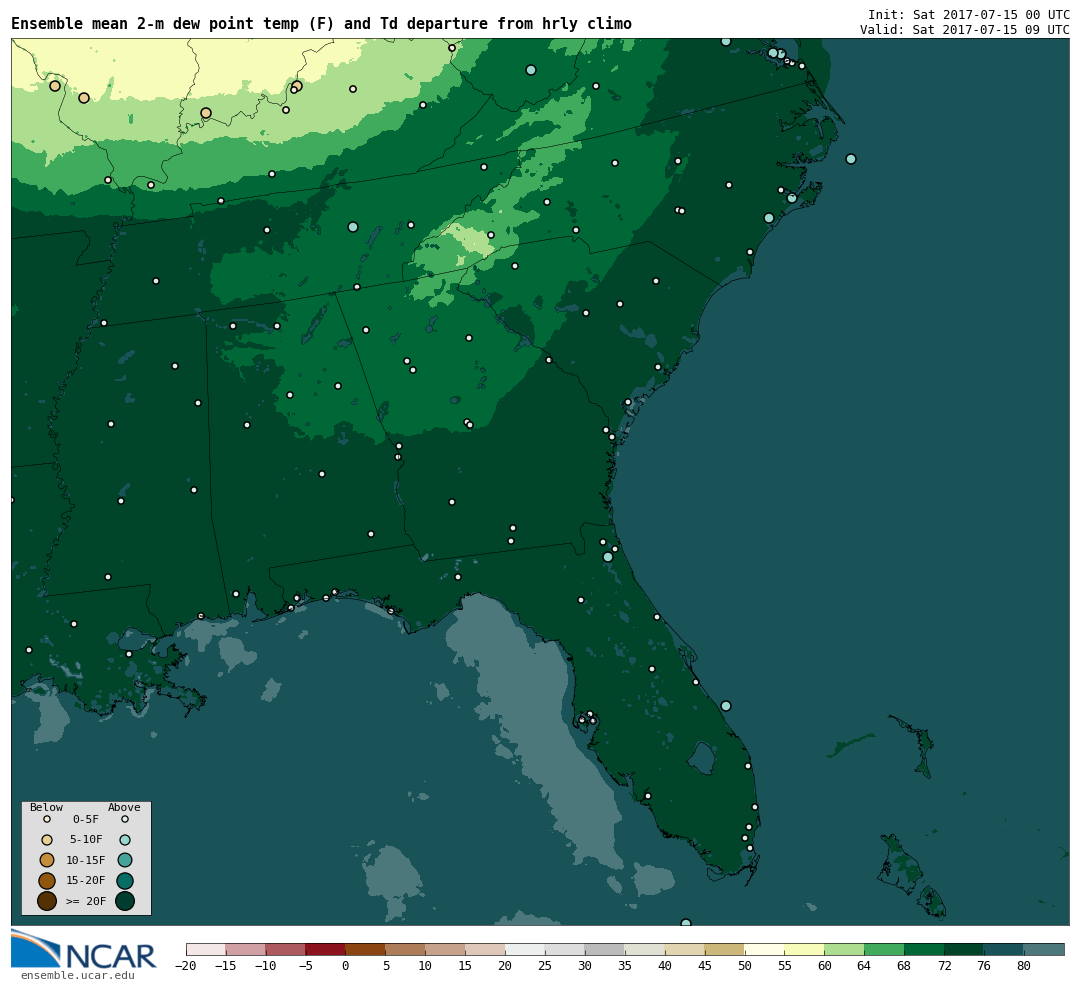The height and width of the screenshot is (988, 1080).
Task: Pick the 55 to 60 yellow color swatch
Action: pyautogui.click(x=804, y=949)
